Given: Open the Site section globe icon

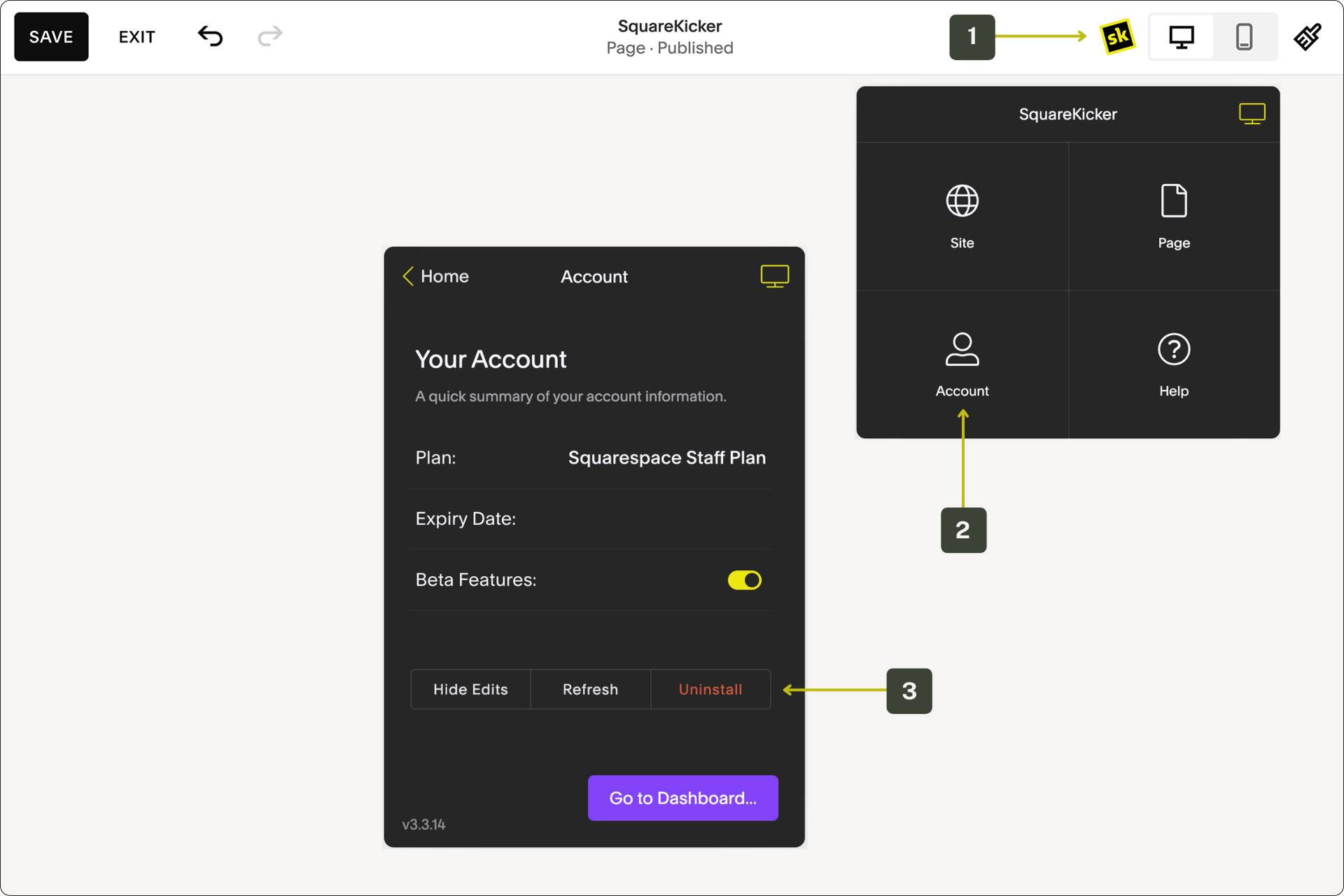Looking at the screenshot, I should point(962,216).
